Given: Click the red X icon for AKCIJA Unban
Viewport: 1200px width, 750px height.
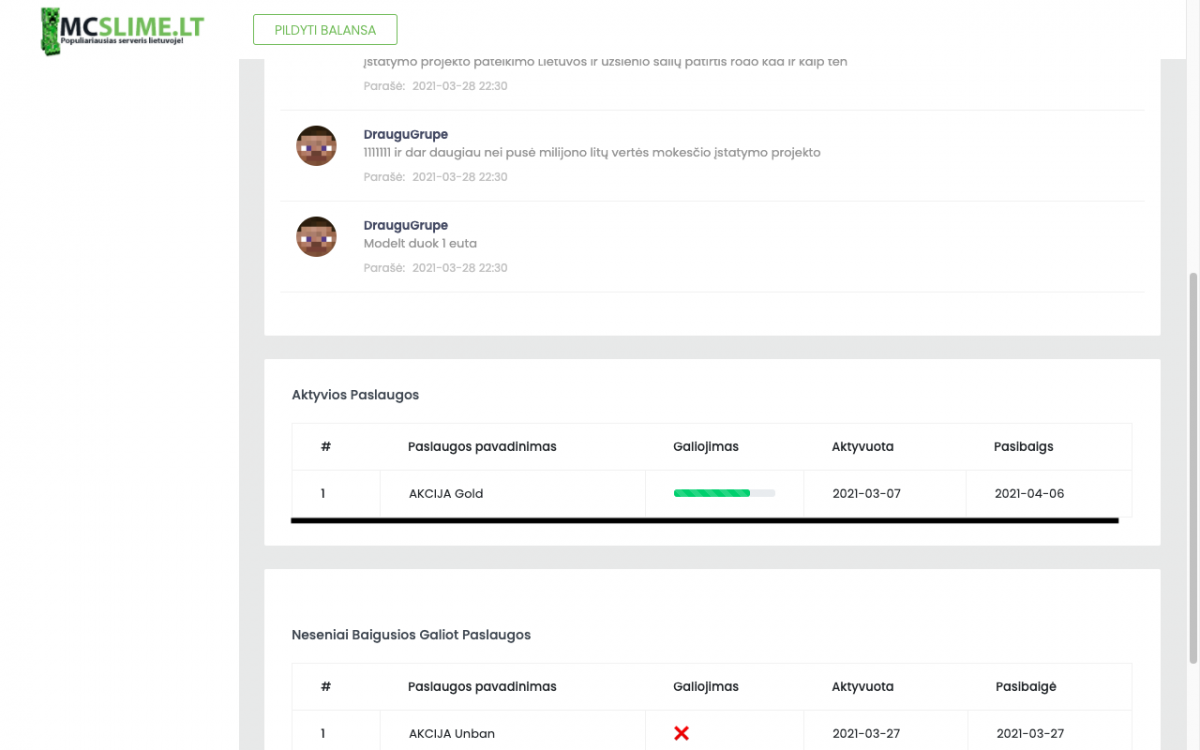Looking at the screenshot, I should [682, 733].
